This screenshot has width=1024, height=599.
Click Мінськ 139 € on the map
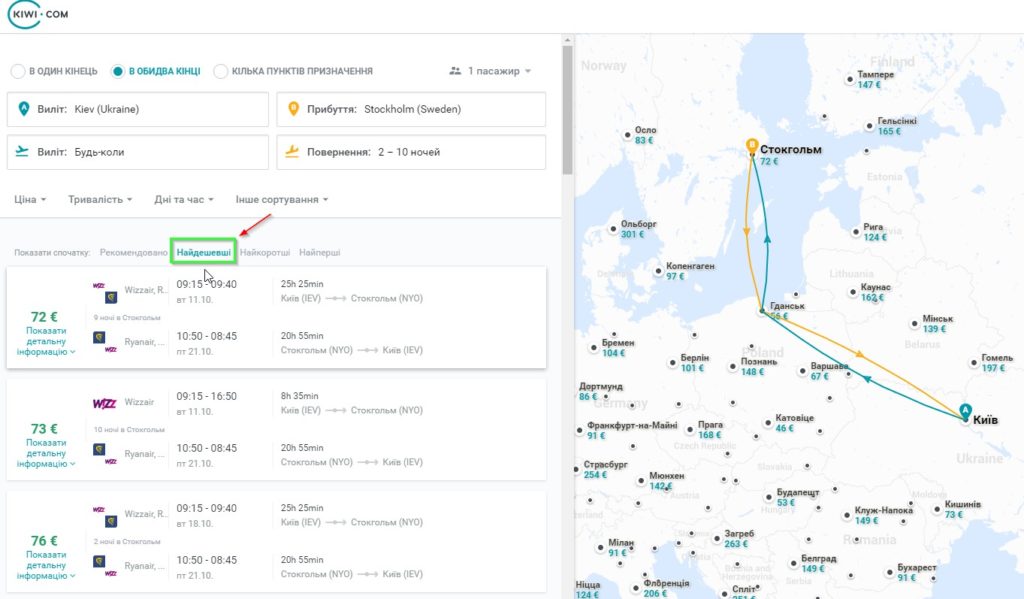(933, 323)
